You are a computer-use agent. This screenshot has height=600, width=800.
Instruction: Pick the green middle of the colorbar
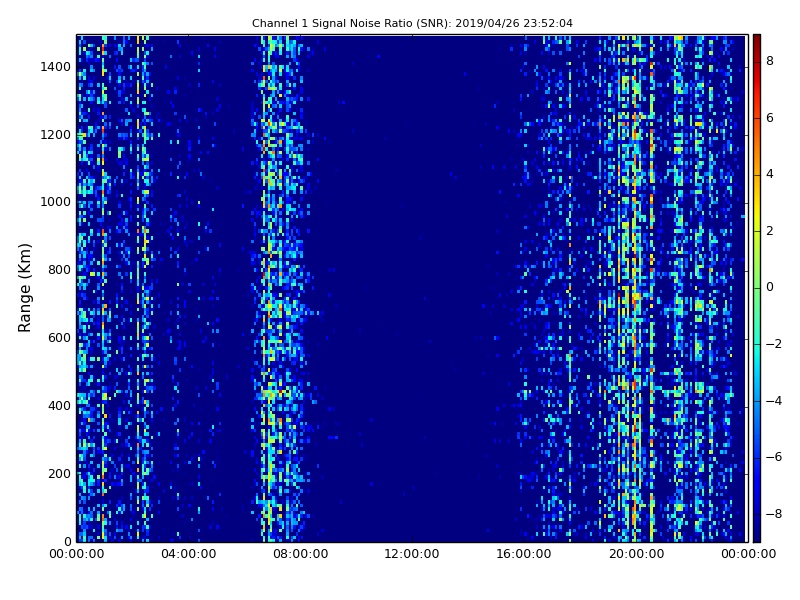(x=757, y=288)
